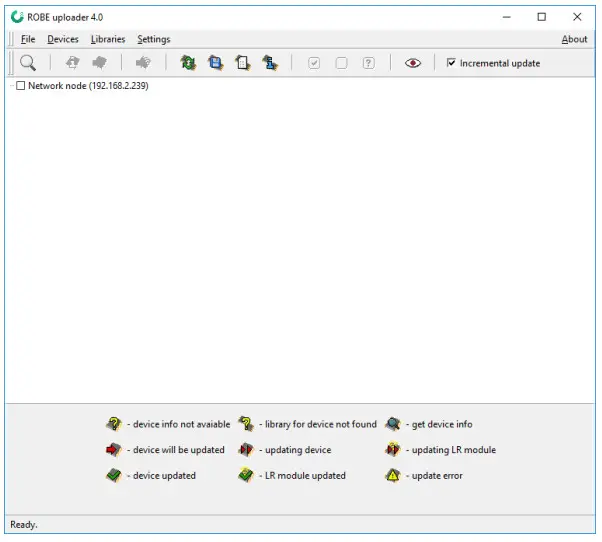Open the File menu
The width and height of the screenshot is (602, 542).
tap(28, 39)
